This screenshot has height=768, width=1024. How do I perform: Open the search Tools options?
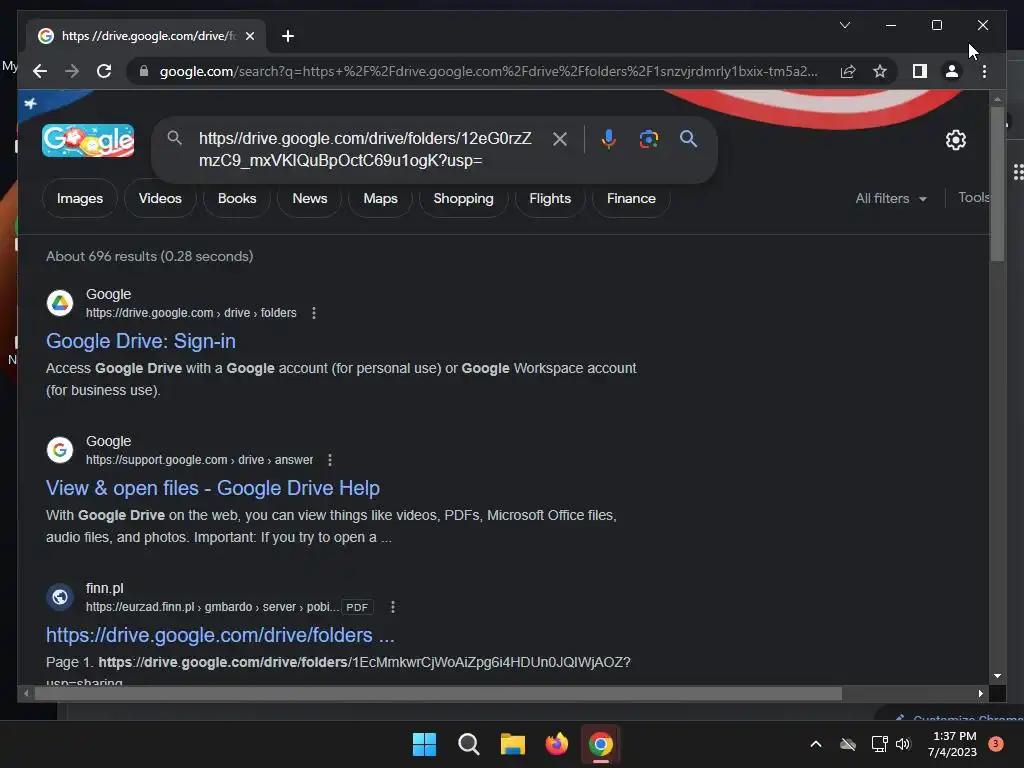pos(974,197)
